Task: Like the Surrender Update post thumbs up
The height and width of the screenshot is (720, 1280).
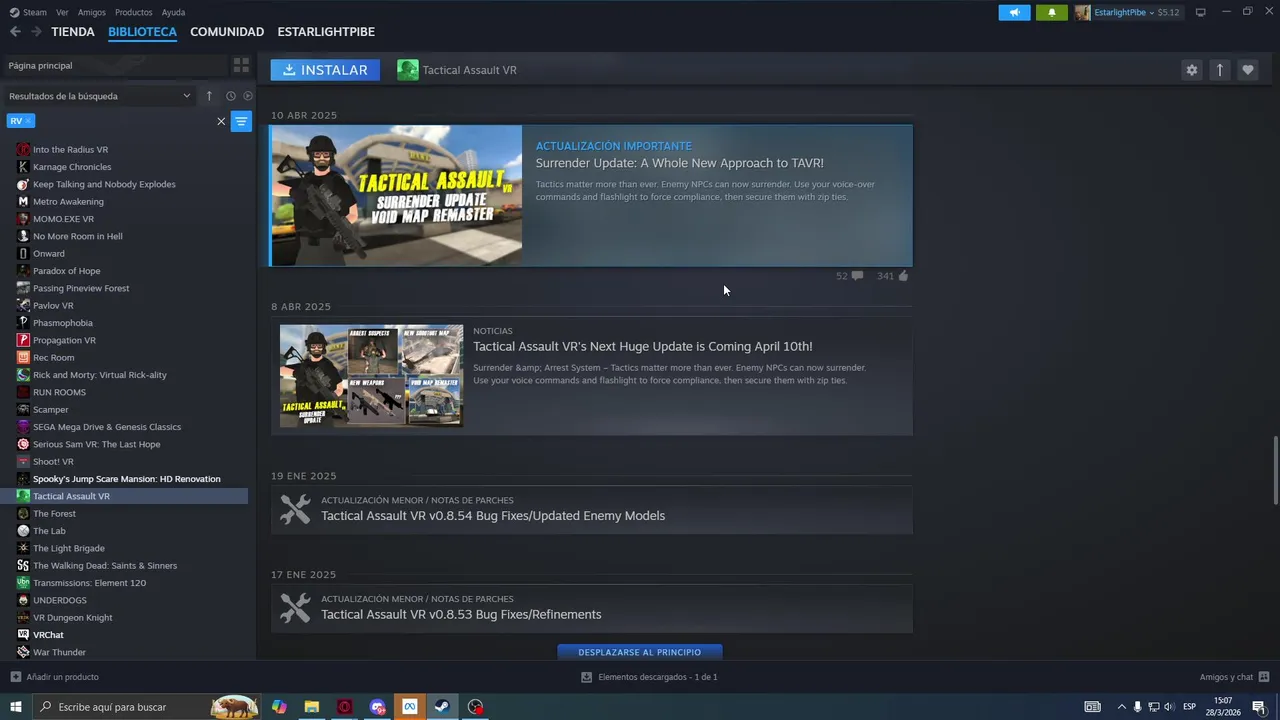Action: click(903, 276)
